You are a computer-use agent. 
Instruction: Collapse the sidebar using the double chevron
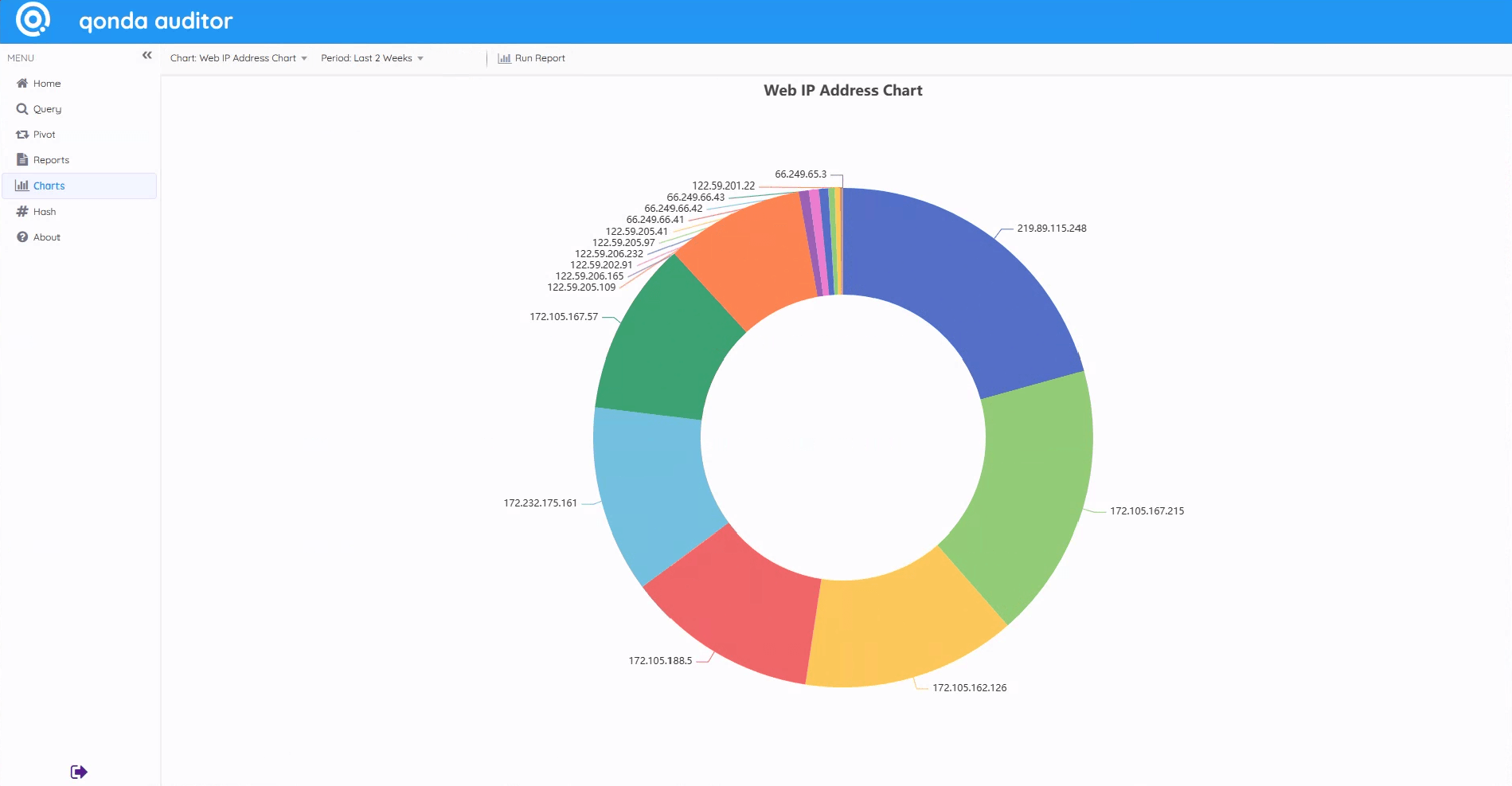pyautogui.click(x=147, y=55)
